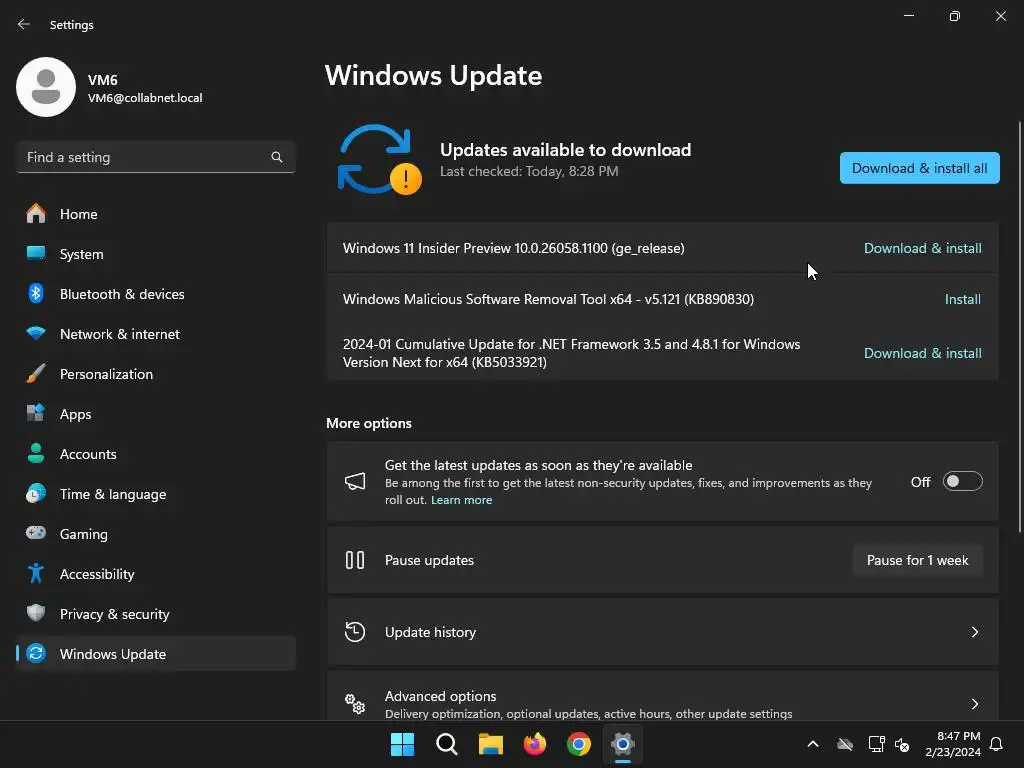Click the pause icon beside Pause updates
Screen dimensions: 1024x768
tap(355, 560)
